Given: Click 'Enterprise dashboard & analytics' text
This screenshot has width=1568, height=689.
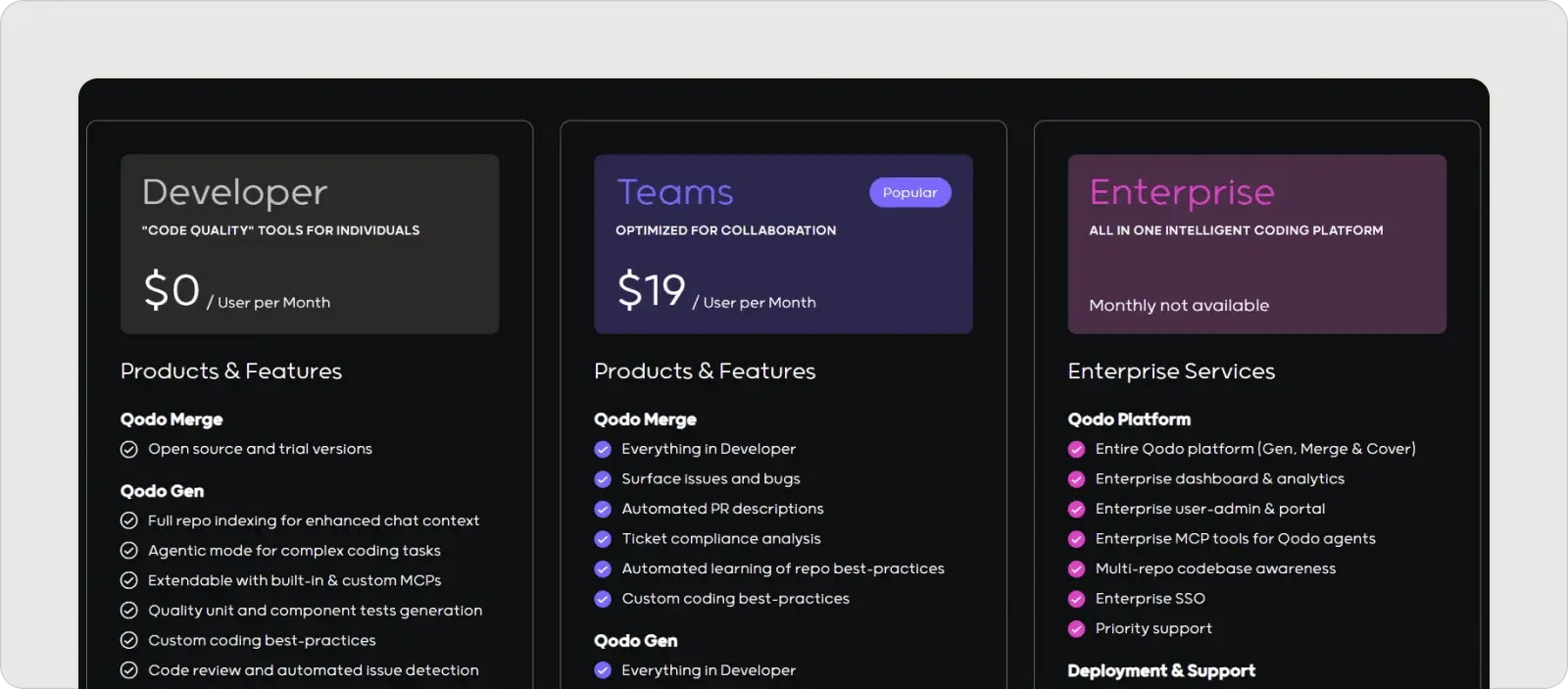Looking at the screenshot, I should click(1220, 479).
